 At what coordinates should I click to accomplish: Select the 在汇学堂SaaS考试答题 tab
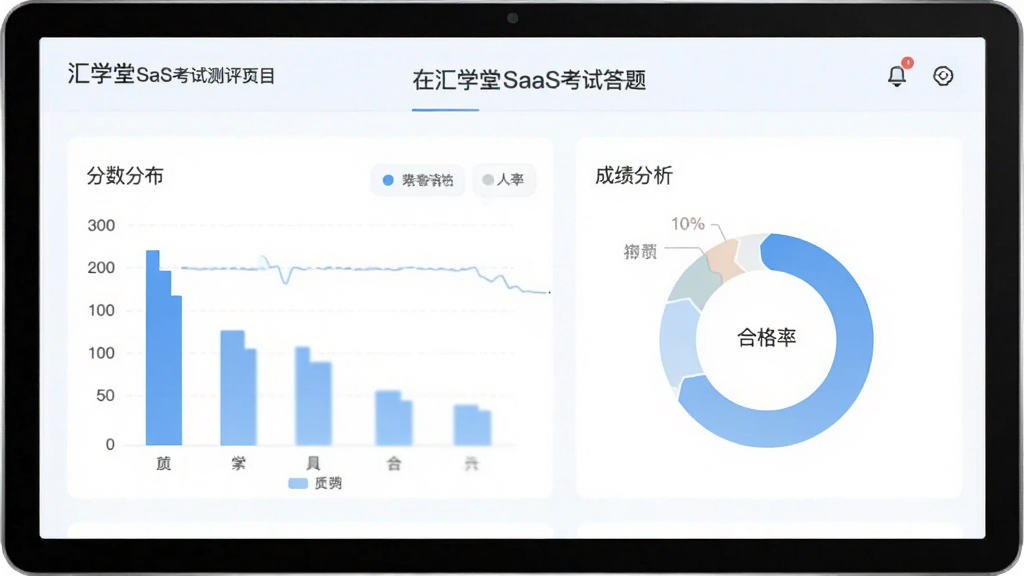click(529, 80)
